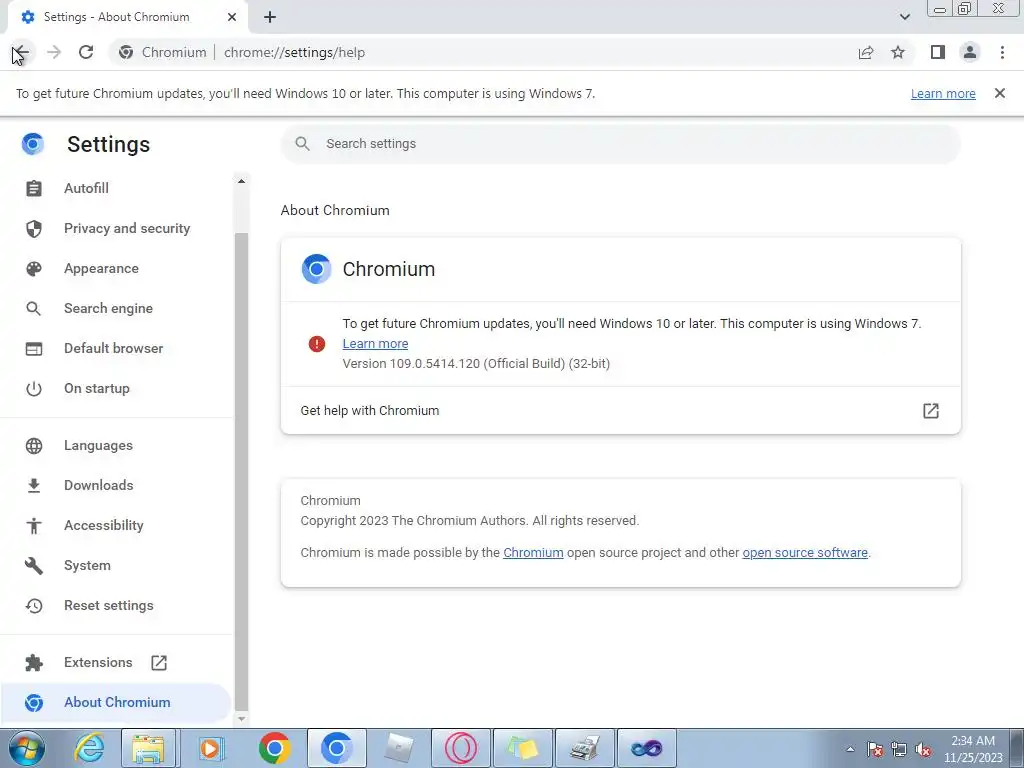Open Opera GX from the taskbar
Viewport: 1024px width, 768px height.
(460, 748)
